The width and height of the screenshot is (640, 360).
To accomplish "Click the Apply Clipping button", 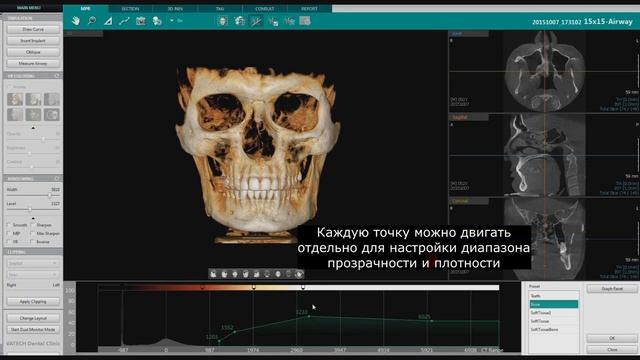I will [x=33, y=302].
